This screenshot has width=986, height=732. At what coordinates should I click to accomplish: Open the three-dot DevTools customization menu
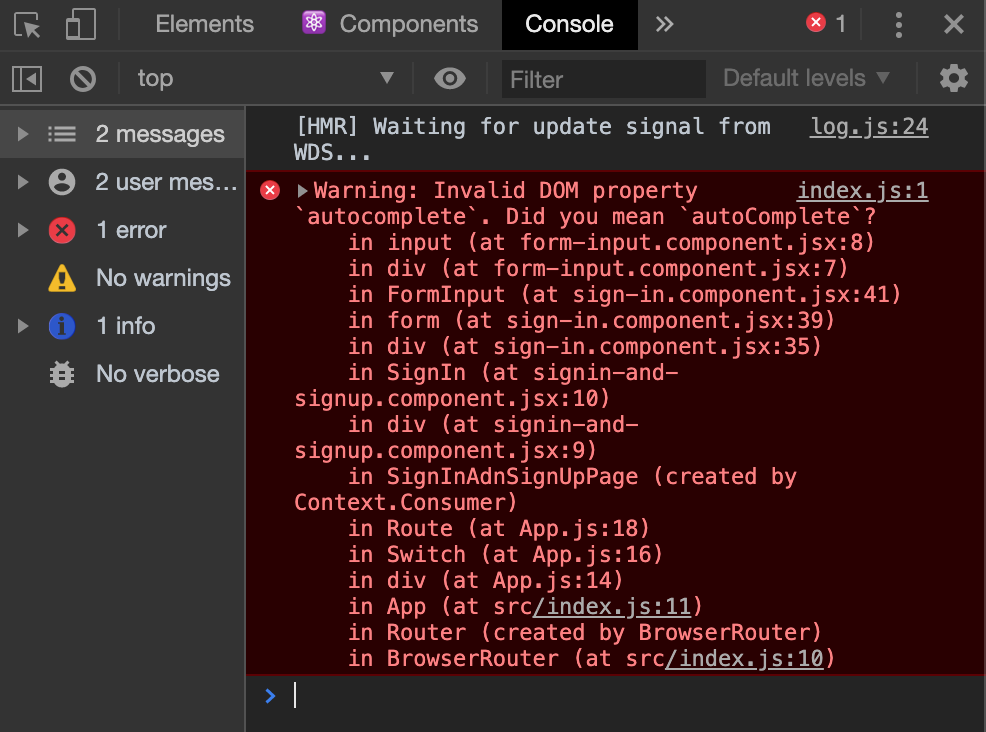(x=899, y=25)
